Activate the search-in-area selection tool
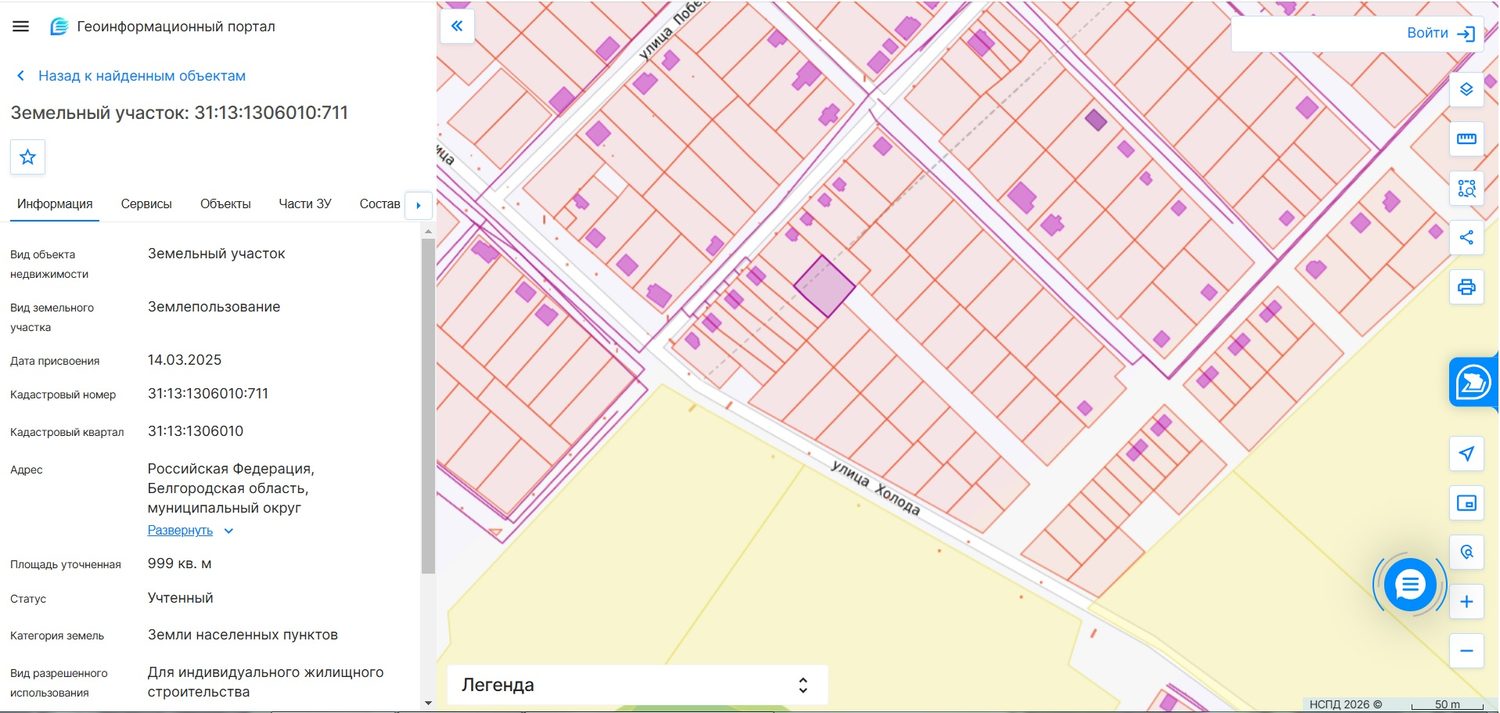This screenshot has width=1500, height=713. point(1467,188)
